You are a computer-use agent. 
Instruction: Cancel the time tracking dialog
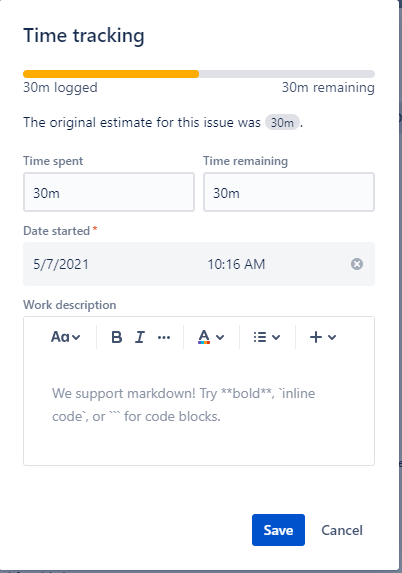pos(342,530)
